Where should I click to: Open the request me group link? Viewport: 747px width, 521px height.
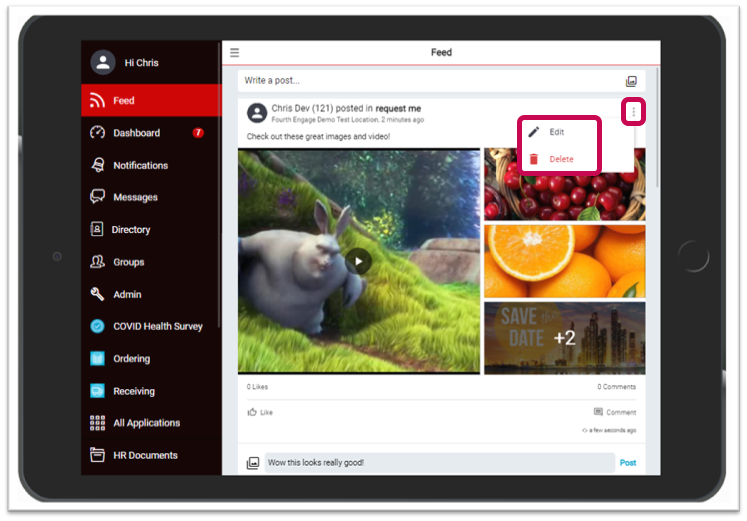[x=398, y=109]
